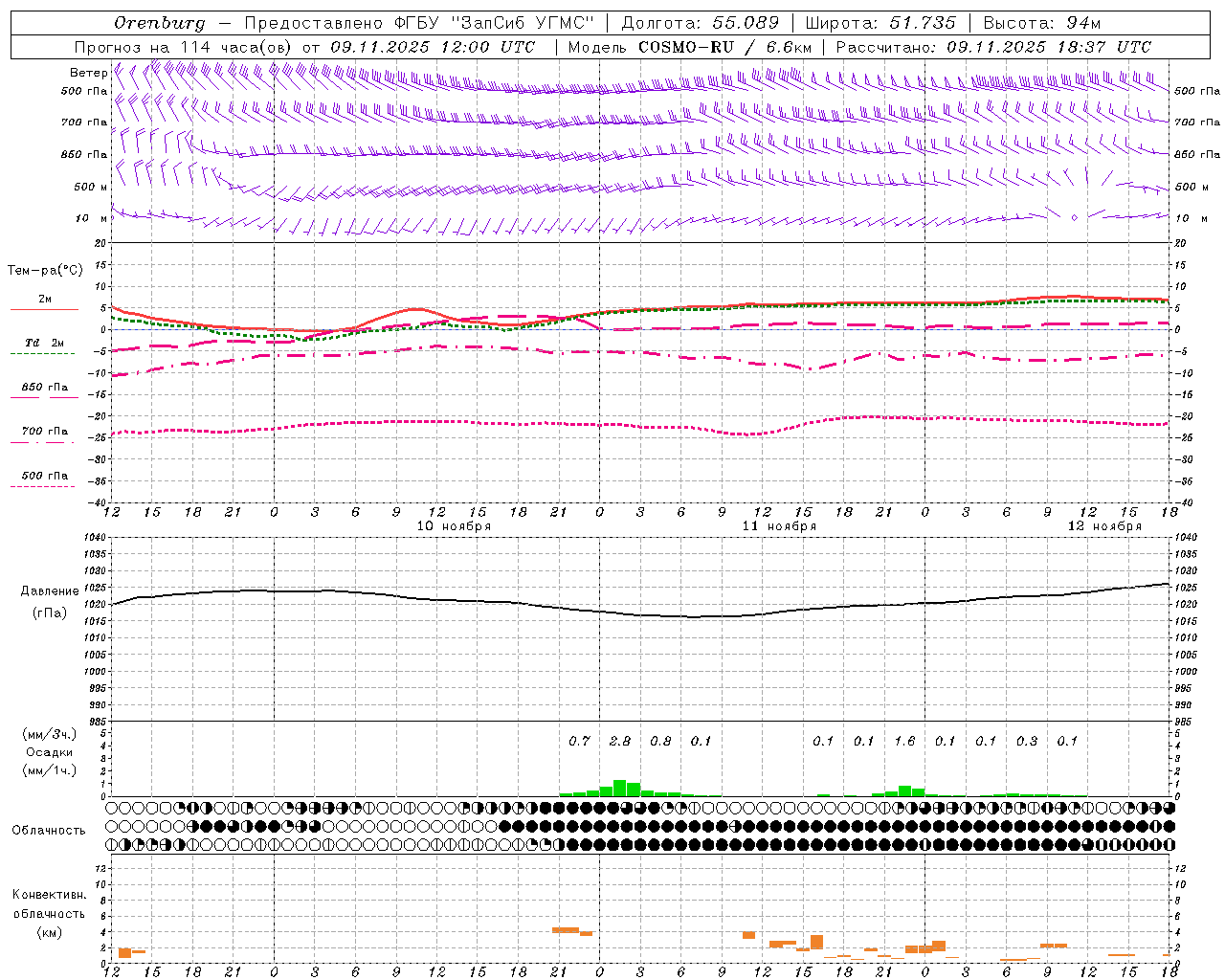Click the precipitation value "0.8"
The width and height of the screenshot is (1225, 980).
(x=660, y=741)
